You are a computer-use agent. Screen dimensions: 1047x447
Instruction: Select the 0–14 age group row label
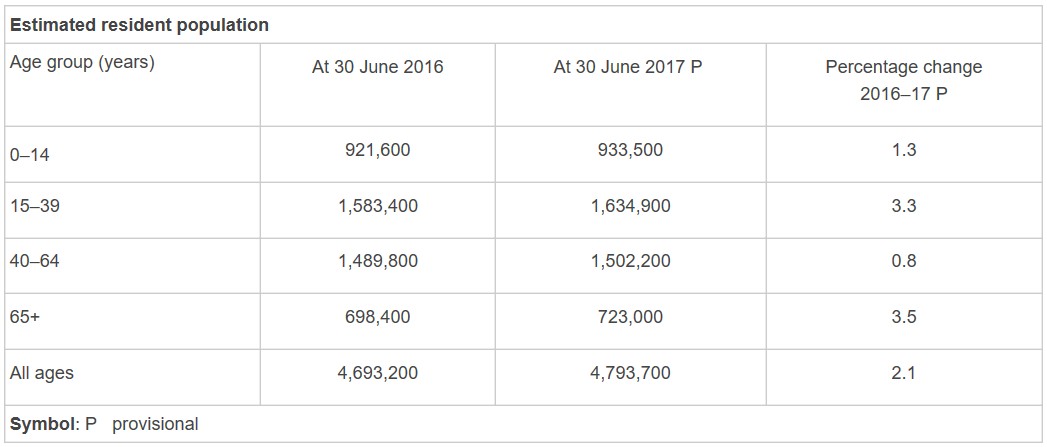point(27,155)
